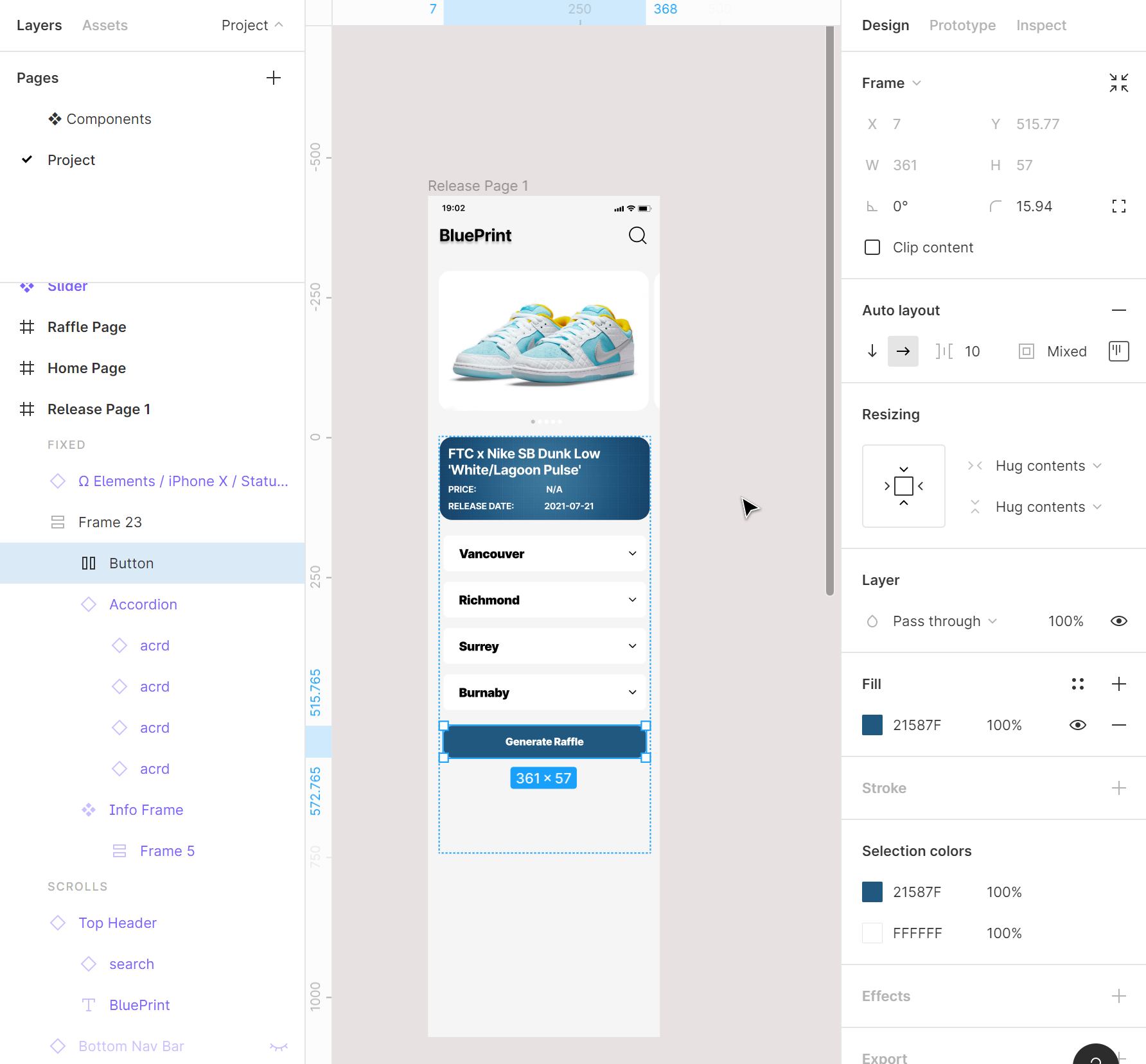1146x1064 pixels.
Task: Click the Accordion instance diamond icon
Action: (x=89, y=604)
